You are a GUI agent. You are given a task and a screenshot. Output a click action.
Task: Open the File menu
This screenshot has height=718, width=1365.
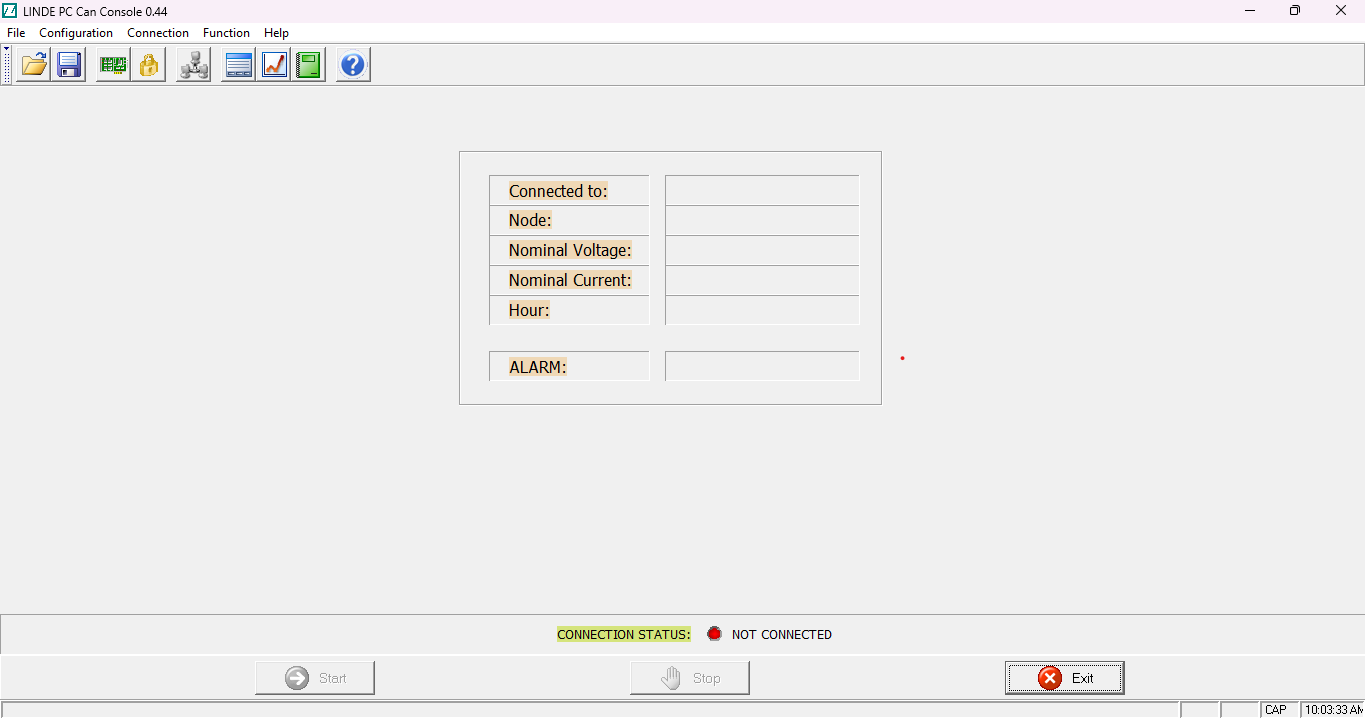pos(16,33)
